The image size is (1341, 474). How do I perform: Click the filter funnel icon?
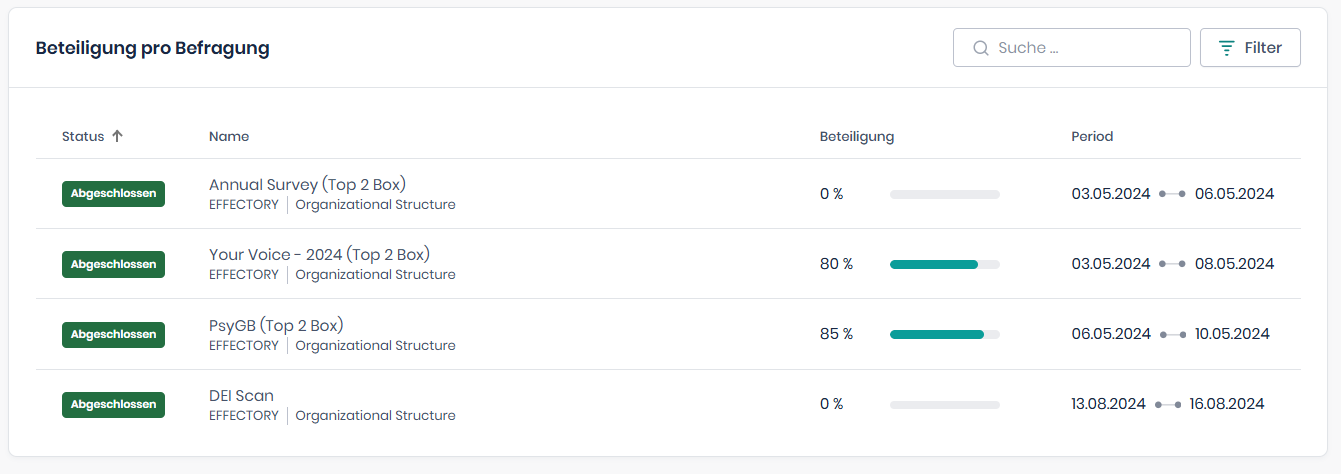(x=1226, y=48)
